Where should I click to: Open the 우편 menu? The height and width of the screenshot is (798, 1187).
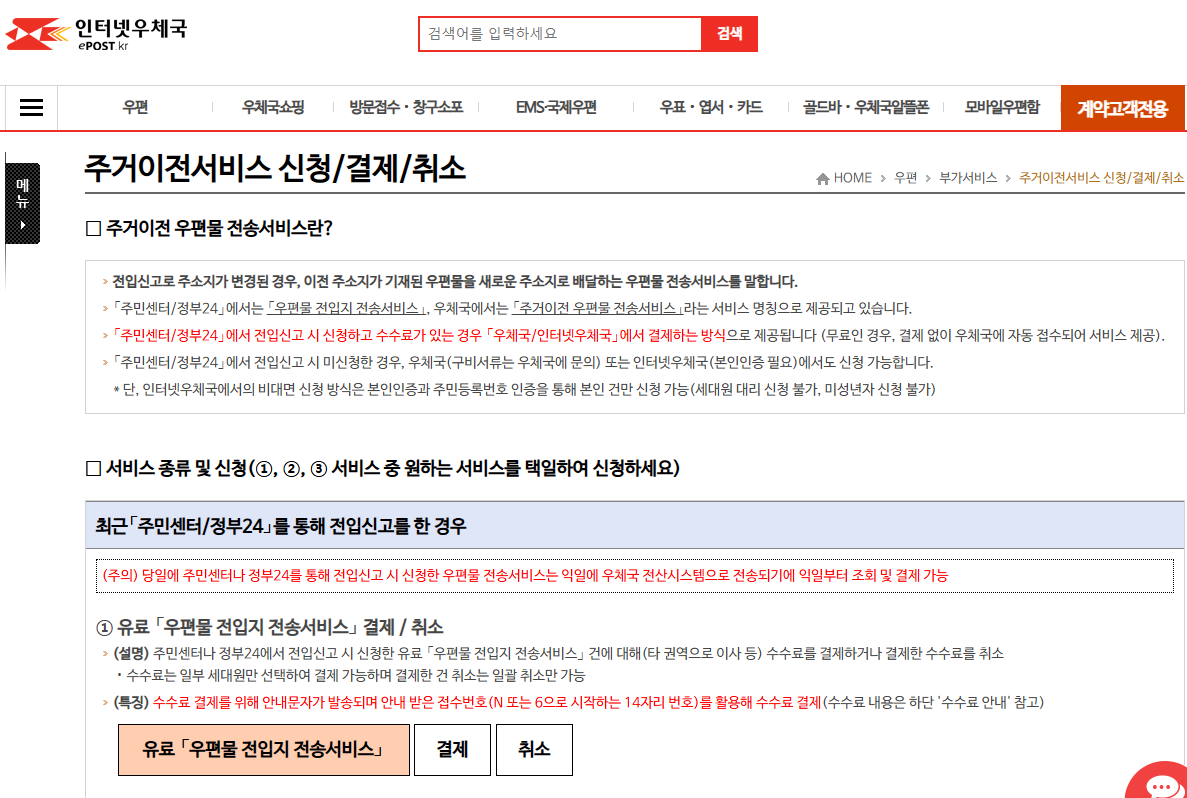pos(136,107)
